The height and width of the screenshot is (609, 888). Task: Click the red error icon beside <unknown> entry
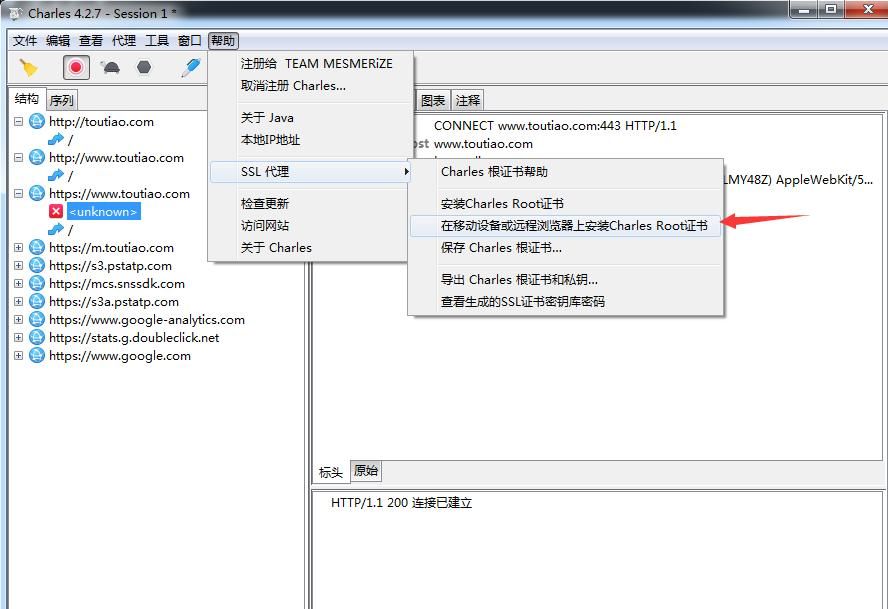[x=55, y=211]
